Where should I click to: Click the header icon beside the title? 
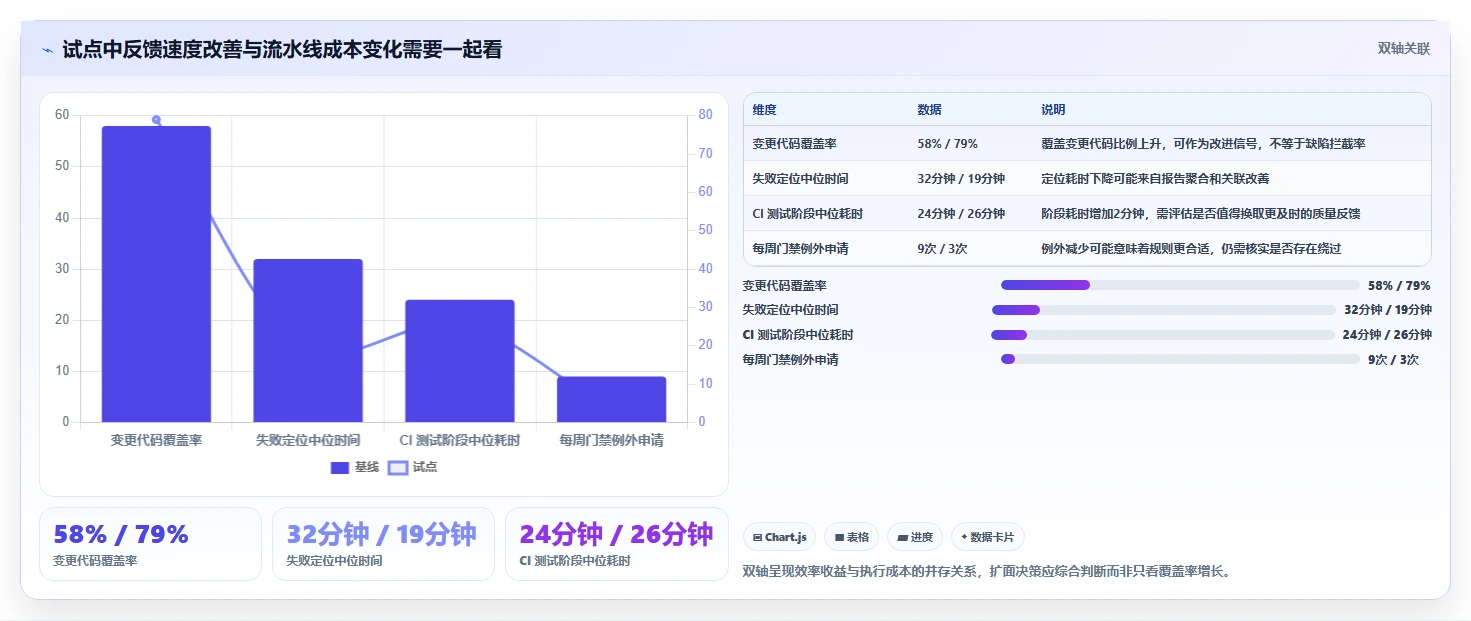pos(47,50)
